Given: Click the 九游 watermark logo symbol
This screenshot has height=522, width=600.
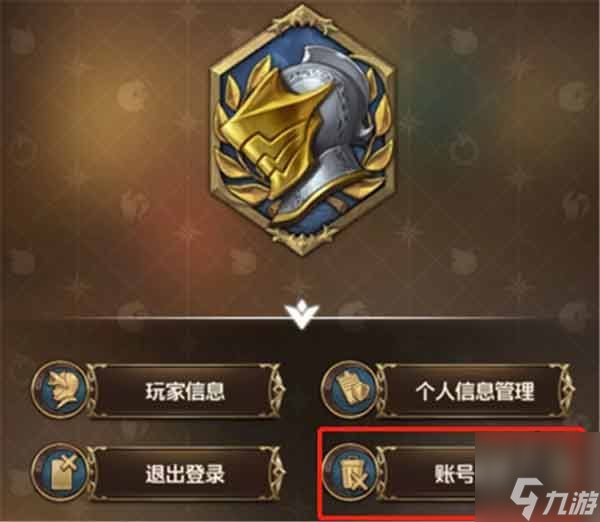Looking at the screenshot, I should 527,498.
